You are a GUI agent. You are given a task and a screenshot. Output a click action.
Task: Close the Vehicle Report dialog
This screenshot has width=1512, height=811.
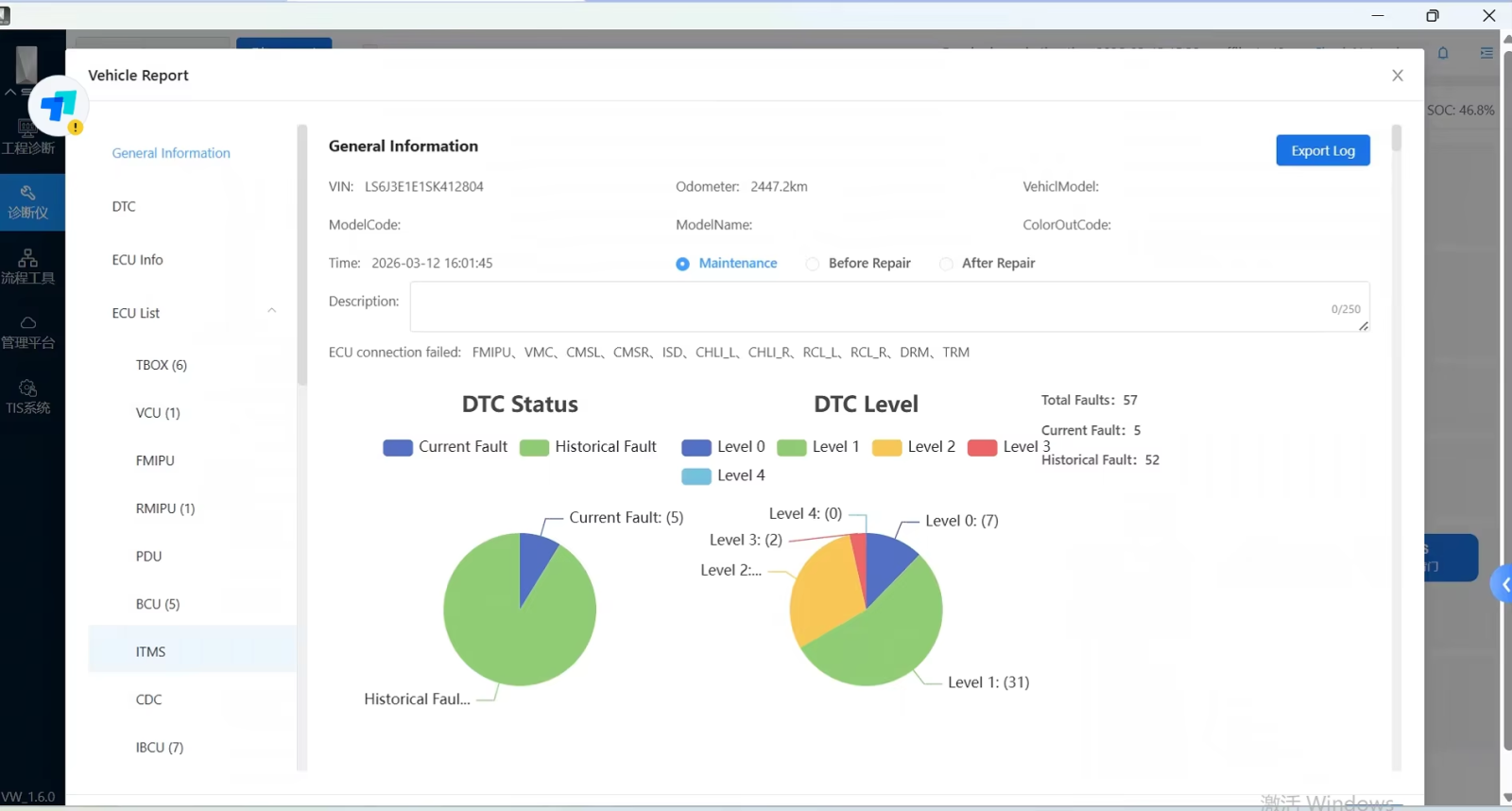click(1397, 76)
